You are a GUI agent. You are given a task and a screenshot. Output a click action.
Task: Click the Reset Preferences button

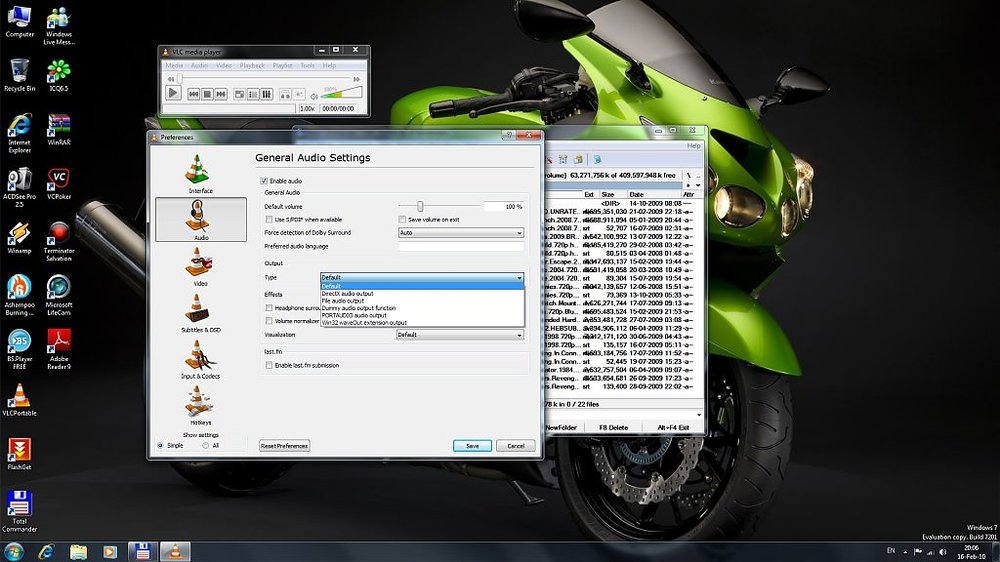click(x=284, y=446)
